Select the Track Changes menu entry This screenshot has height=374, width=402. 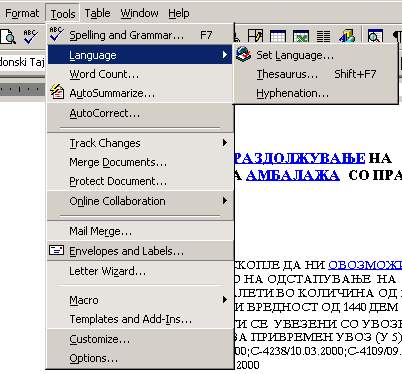(x=140, y=143)
